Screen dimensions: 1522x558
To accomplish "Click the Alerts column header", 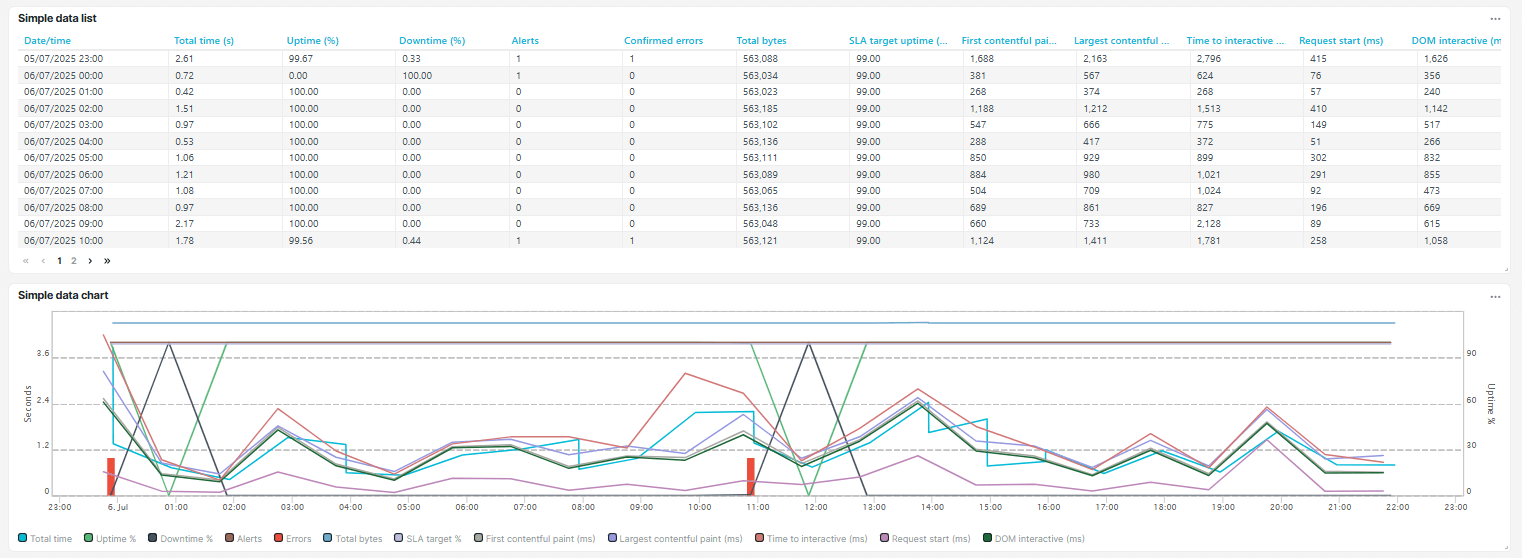I will tap(525, 41).
